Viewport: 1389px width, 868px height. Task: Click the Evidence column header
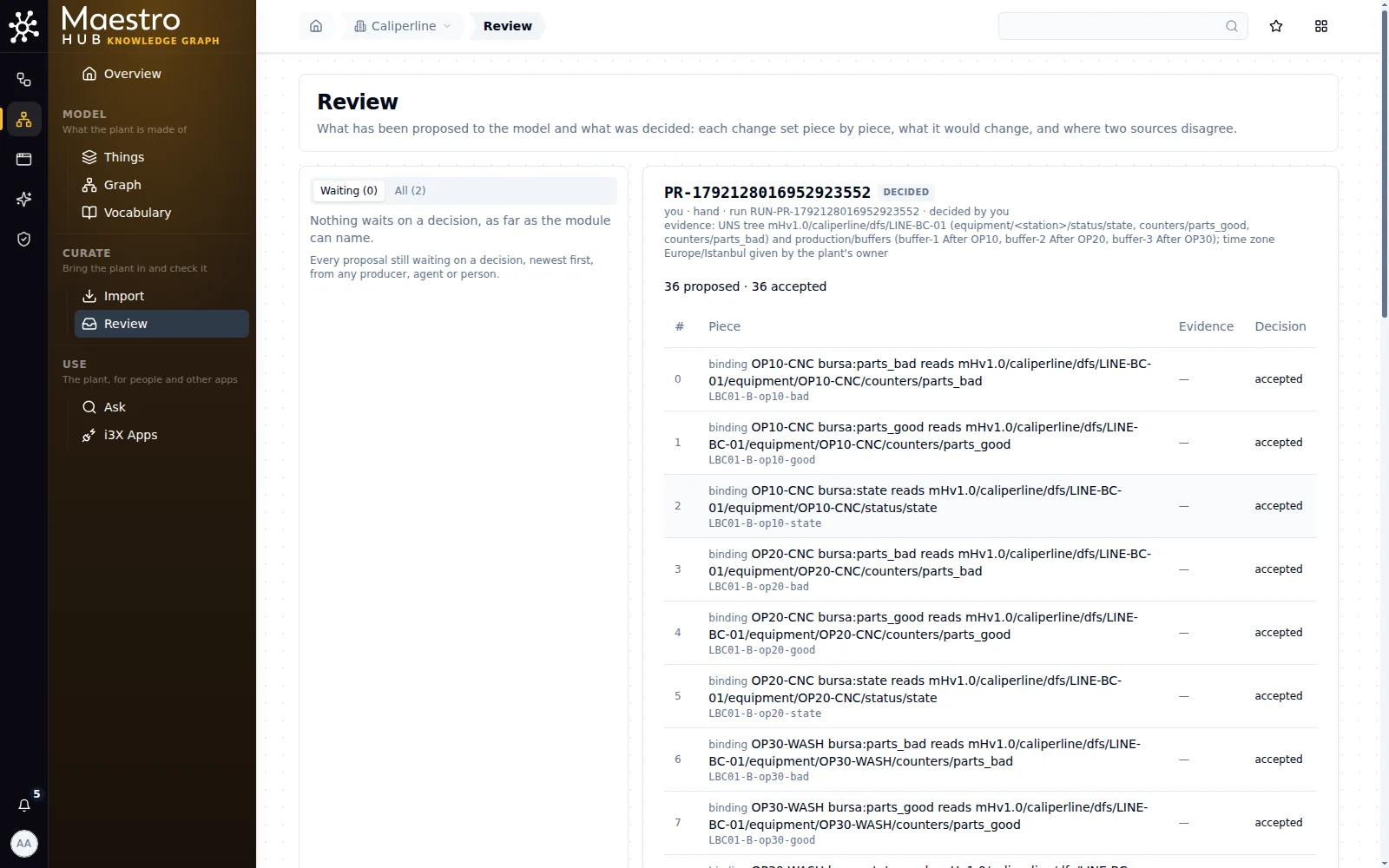pyautogui.click(x=1206, y=326)
